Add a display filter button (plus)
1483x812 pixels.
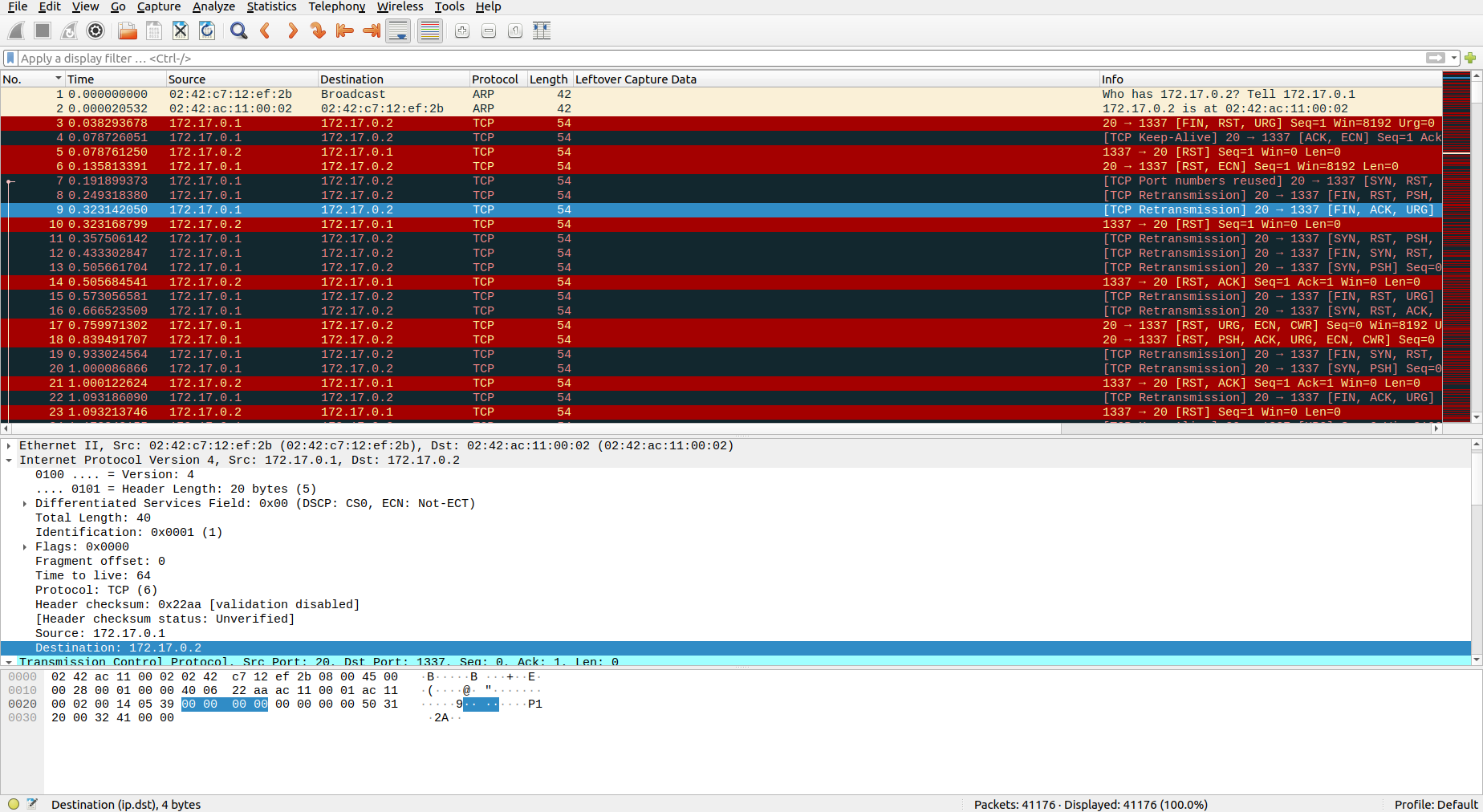click(1470, 58)
